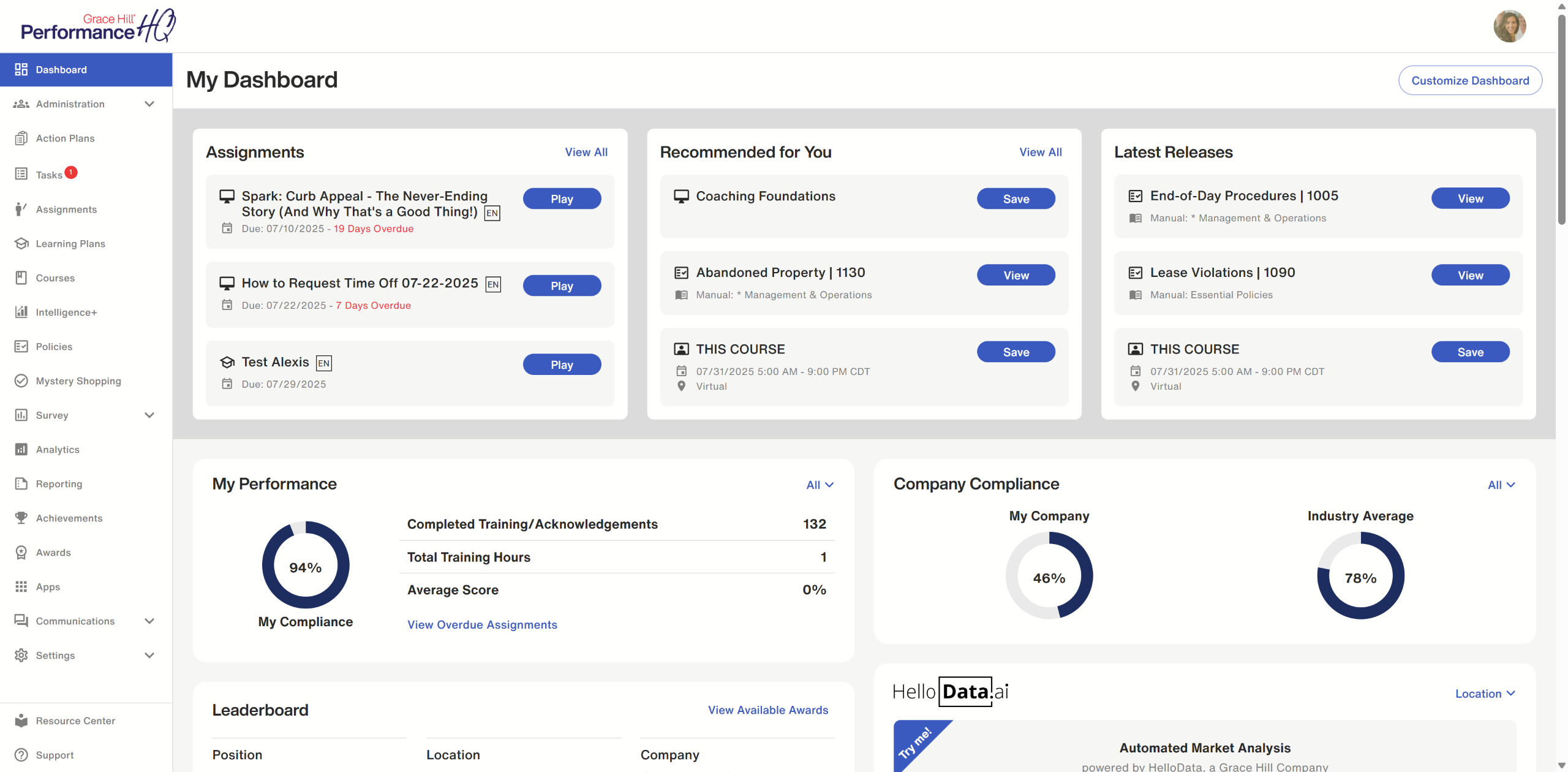Viewport: 1568px width, 772px height.
Task: Expand the Survey submenu arrow
Action: [x=149, y=415]
